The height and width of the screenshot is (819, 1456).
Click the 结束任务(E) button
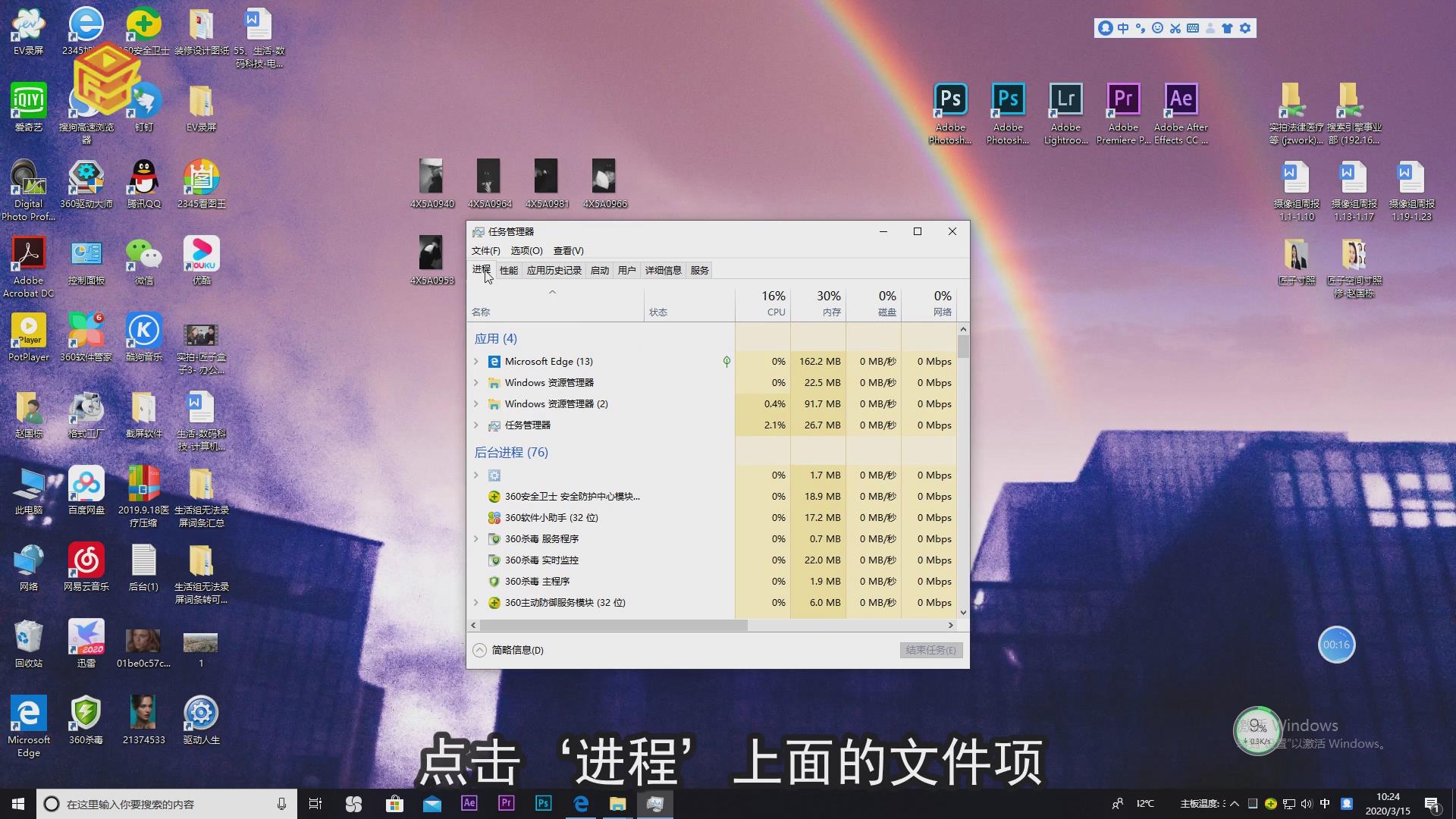click(x=931, y=650)
